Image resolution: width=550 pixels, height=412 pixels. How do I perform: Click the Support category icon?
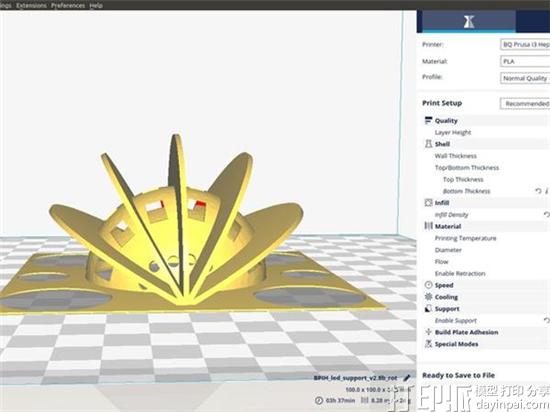pyautogui.click(x=428, y=309)
